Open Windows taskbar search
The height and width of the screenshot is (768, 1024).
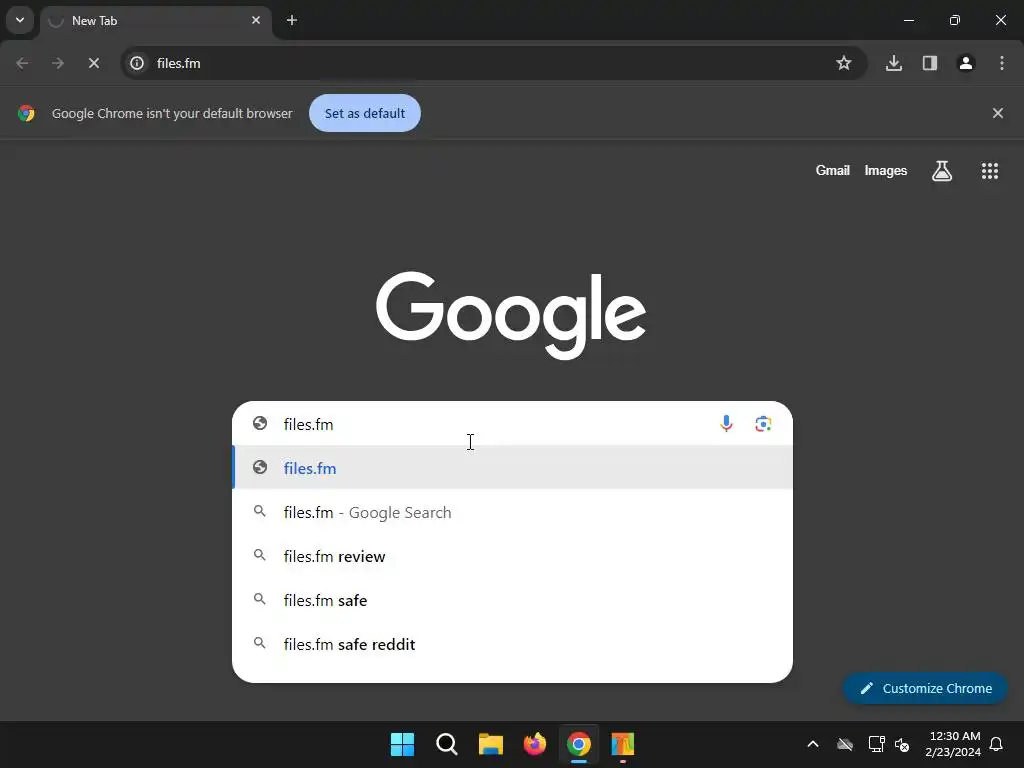(447, 744)
